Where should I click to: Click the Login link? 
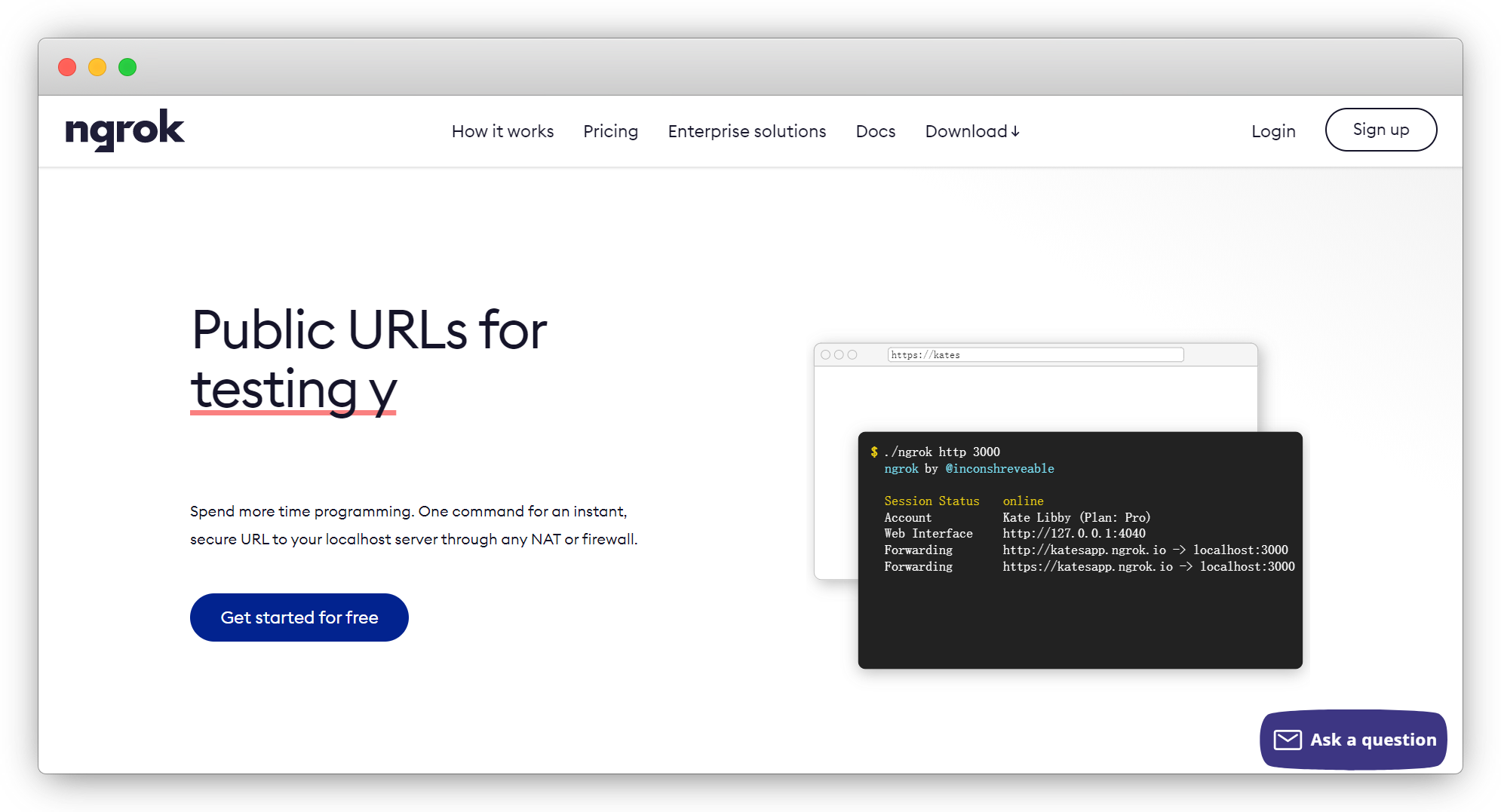(x=1273, y=131)
